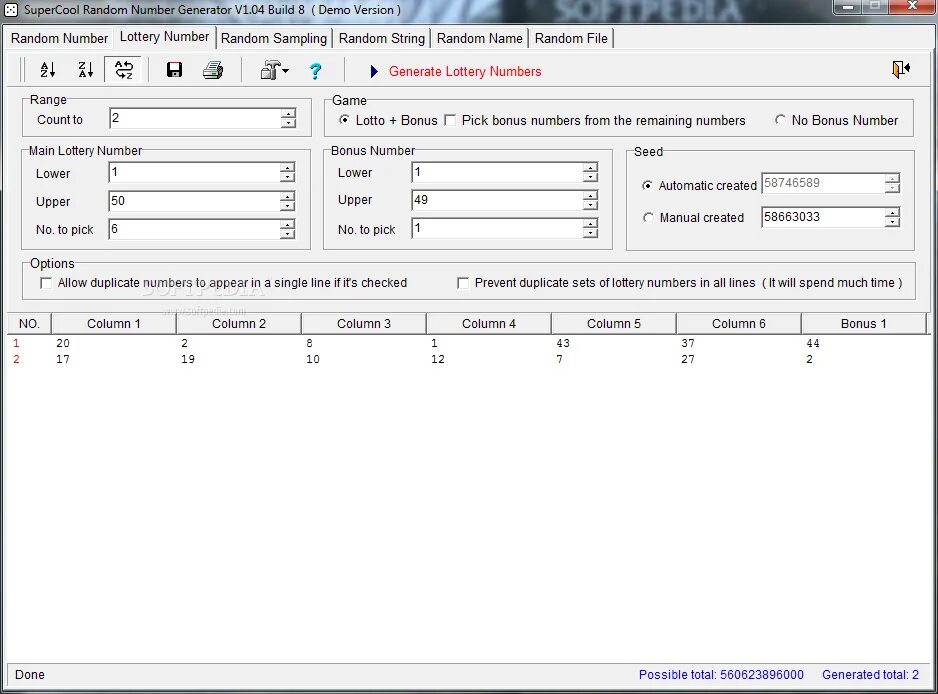Image resolution: width=938 pixels, height=694 pixels.
Task: Click the Column 6 header
Action: 739,324
